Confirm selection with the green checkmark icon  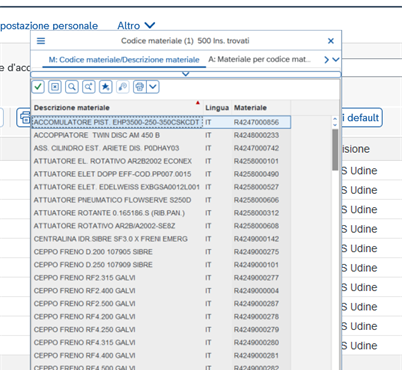pyautogui.click(x=38, y=87)
